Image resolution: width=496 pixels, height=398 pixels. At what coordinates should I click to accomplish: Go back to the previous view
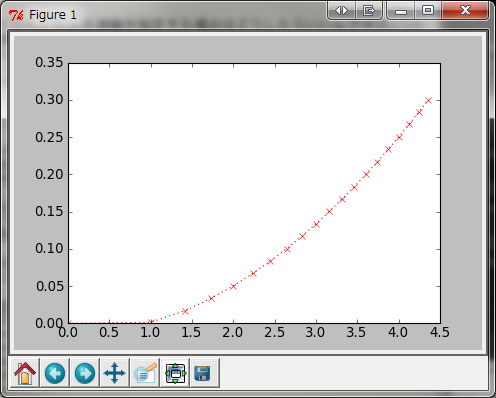(55, 373)
